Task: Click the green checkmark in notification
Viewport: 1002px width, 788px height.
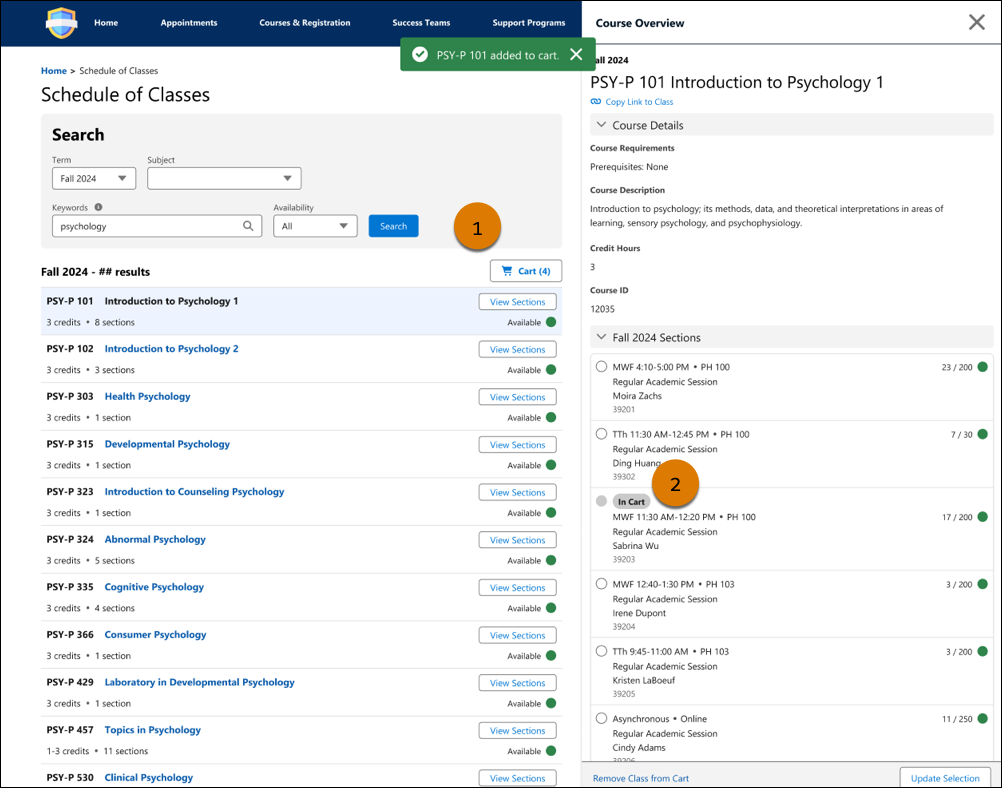Action: (x=420, y=54)
